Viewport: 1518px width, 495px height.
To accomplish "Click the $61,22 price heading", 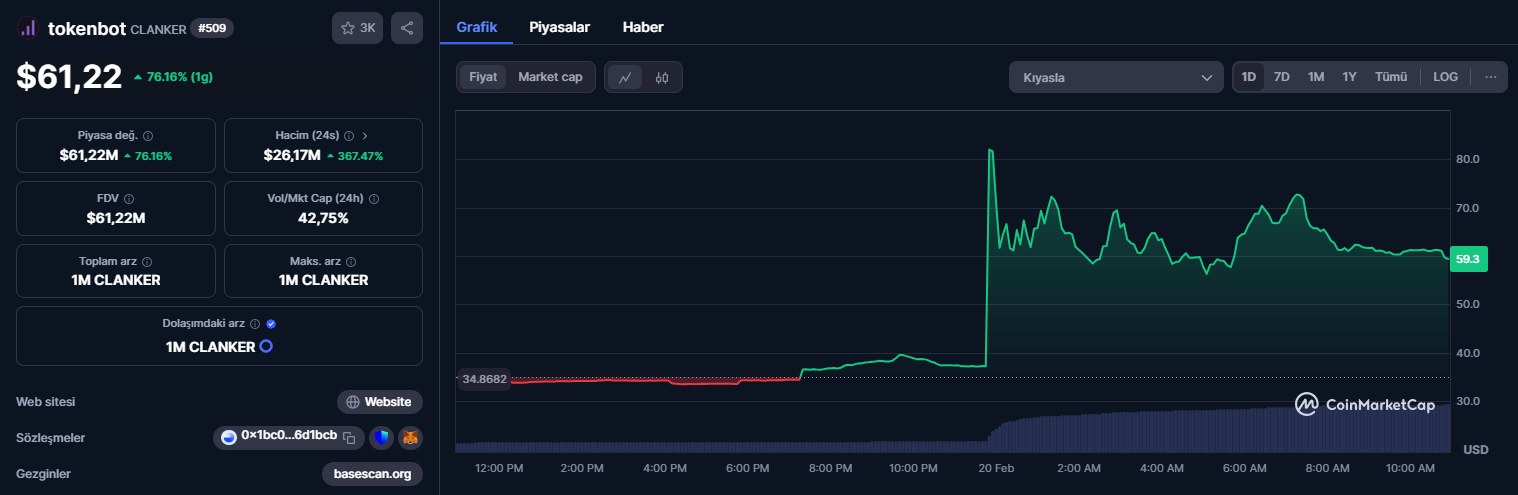I will coord(69,76).
